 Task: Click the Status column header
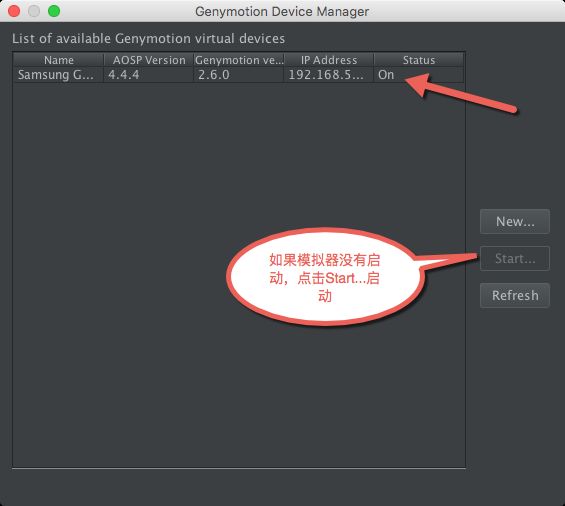pos(419,60)
